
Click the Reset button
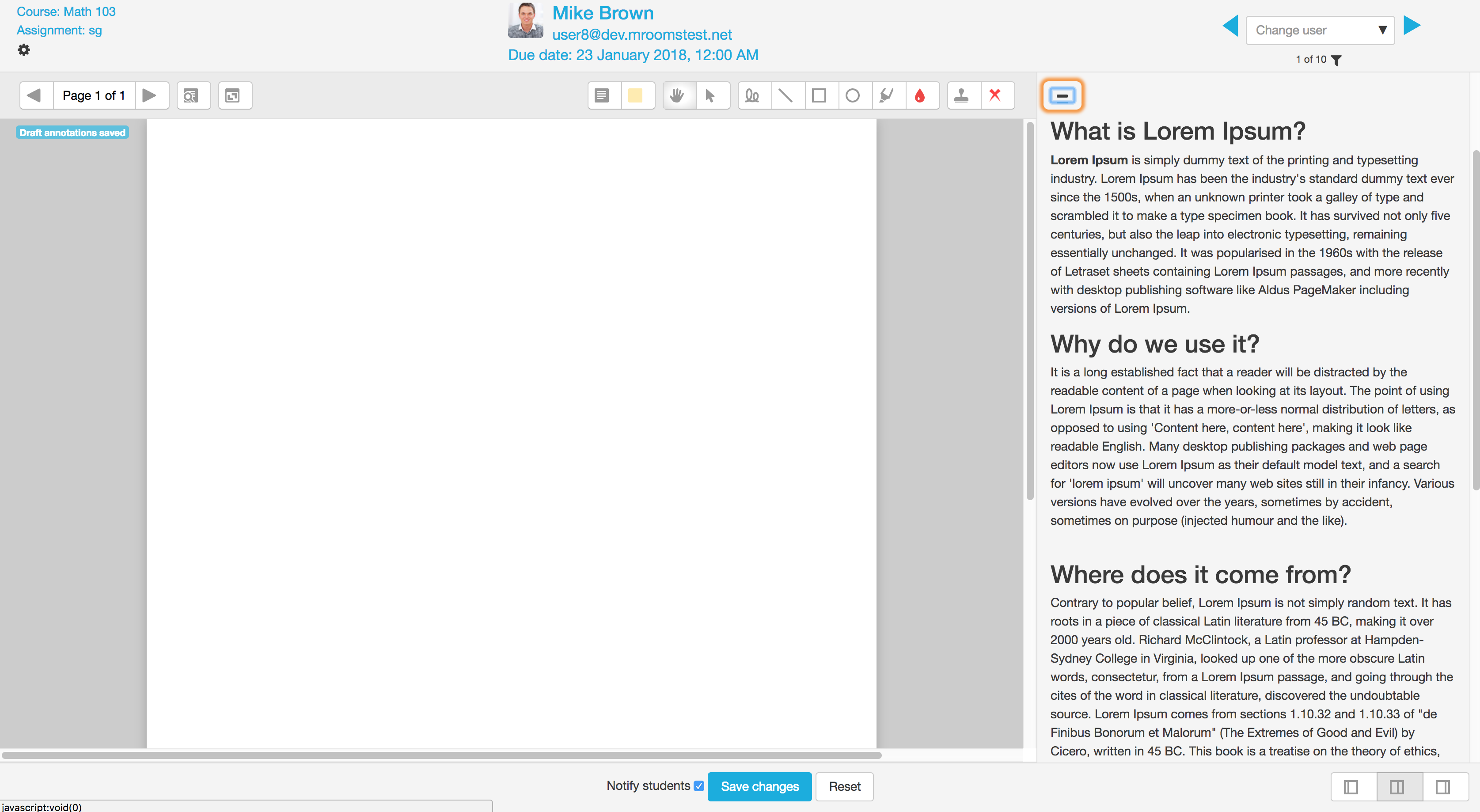point(845,787)
